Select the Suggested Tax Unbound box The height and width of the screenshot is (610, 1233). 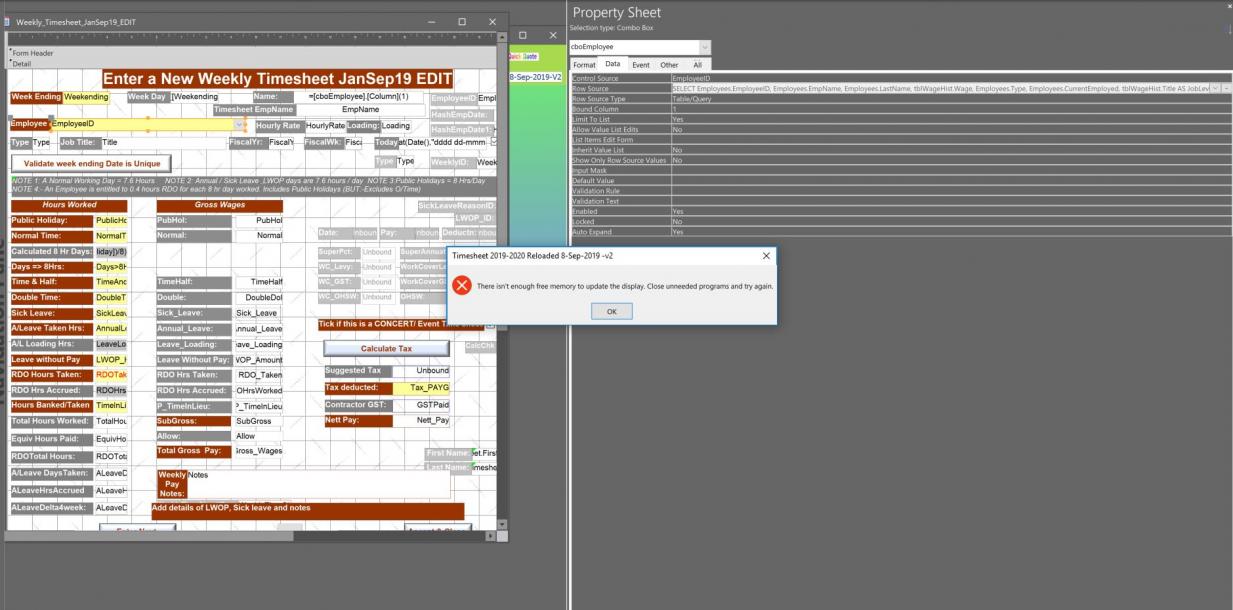(x=421, y=371)
